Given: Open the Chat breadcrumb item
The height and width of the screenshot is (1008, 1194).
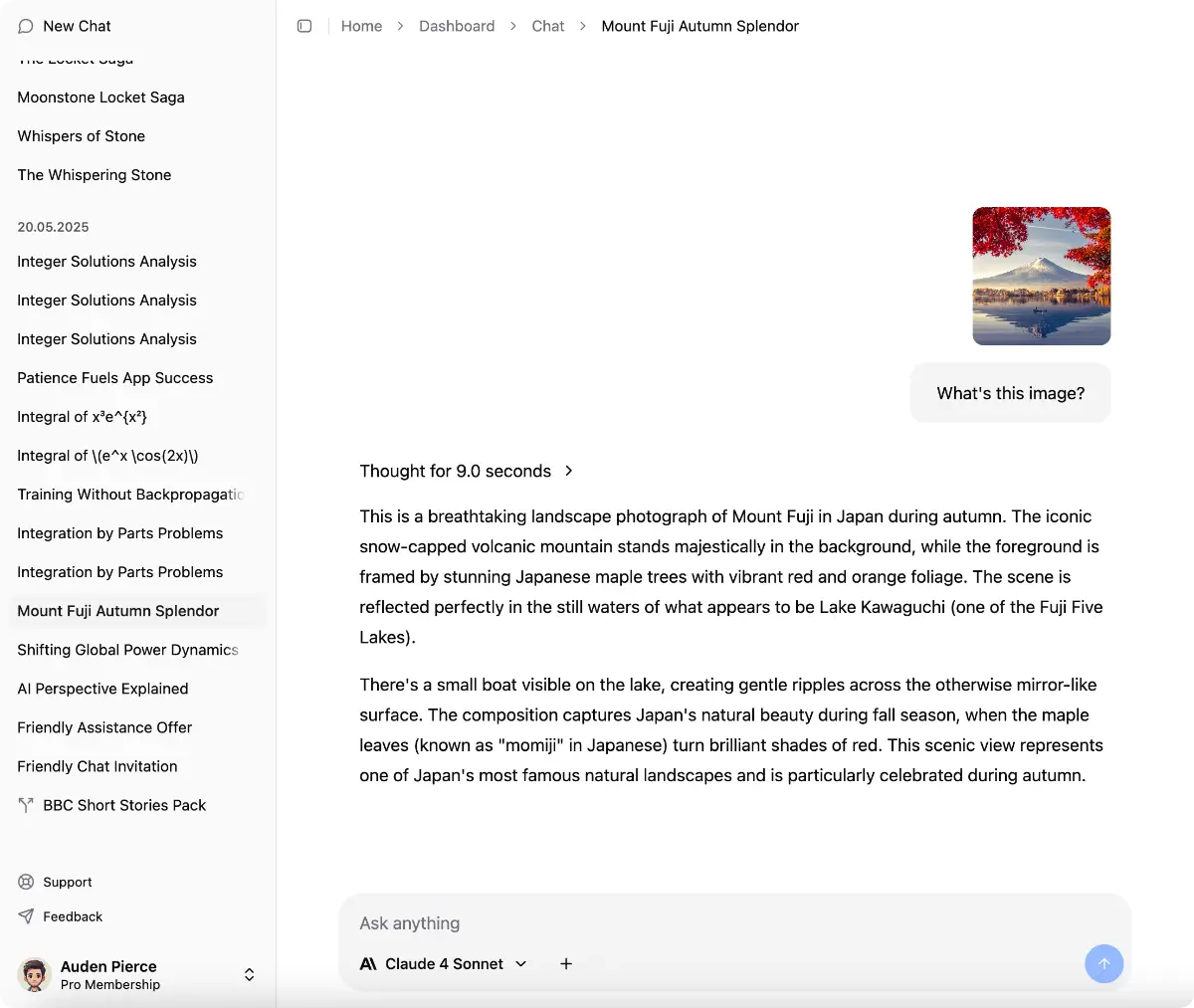Looking at the screenshot, I should point(547,26).
